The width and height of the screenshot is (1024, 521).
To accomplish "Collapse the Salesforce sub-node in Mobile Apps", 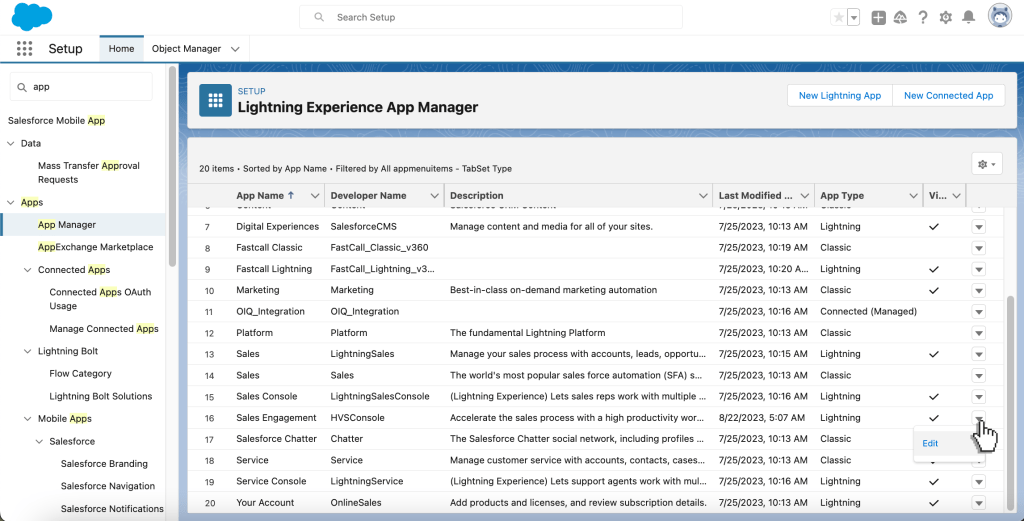I will [39, 441].
